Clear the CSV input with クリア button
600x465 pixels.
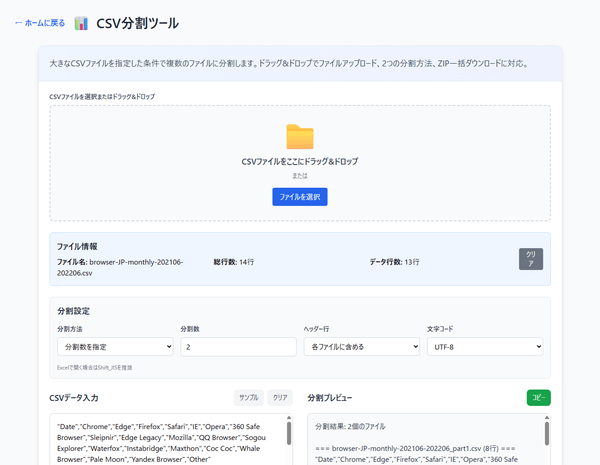(281, 397)
